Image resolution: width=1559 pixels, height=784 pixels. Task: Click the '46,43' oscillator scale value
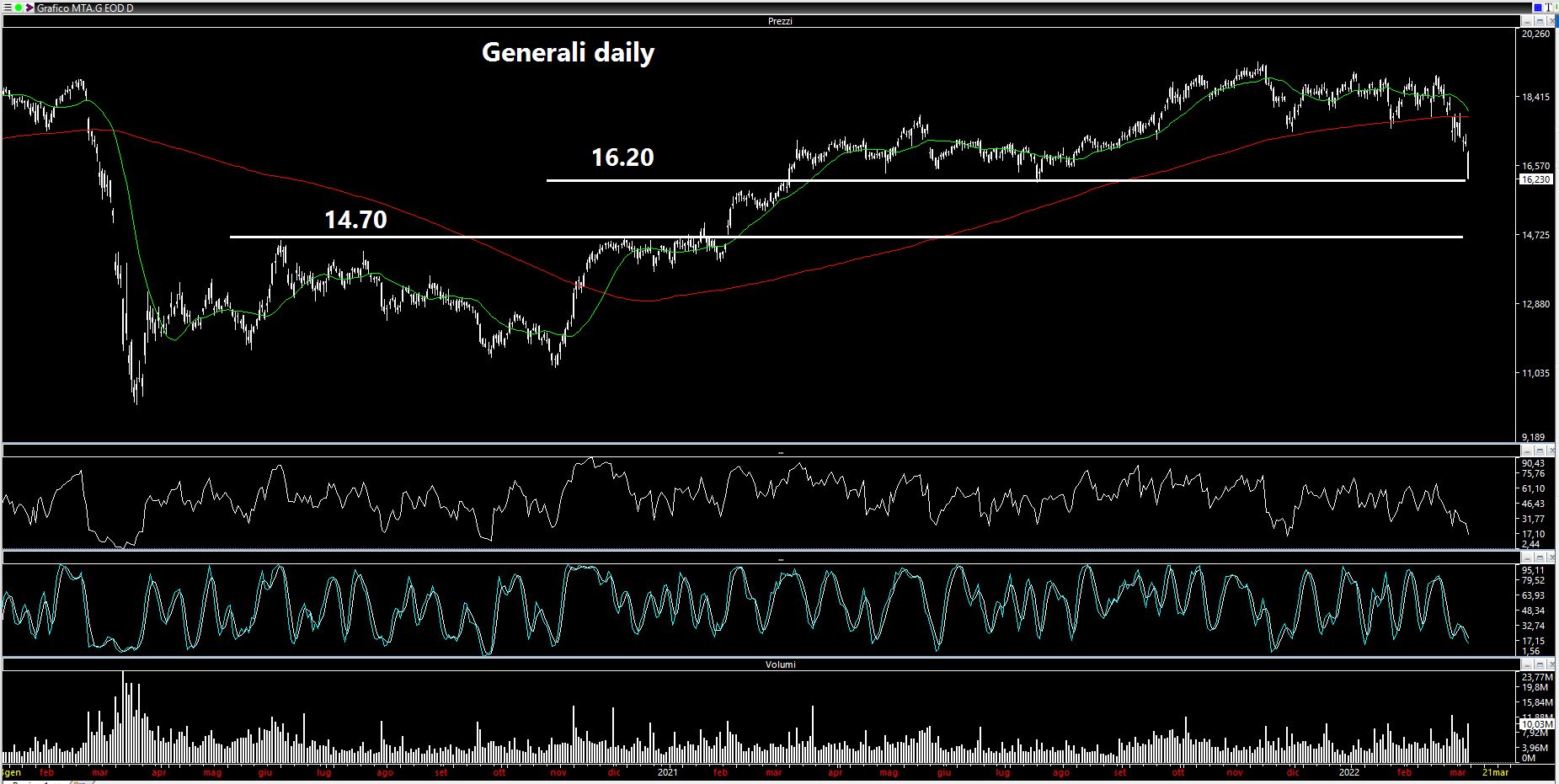pos(1534,504)
